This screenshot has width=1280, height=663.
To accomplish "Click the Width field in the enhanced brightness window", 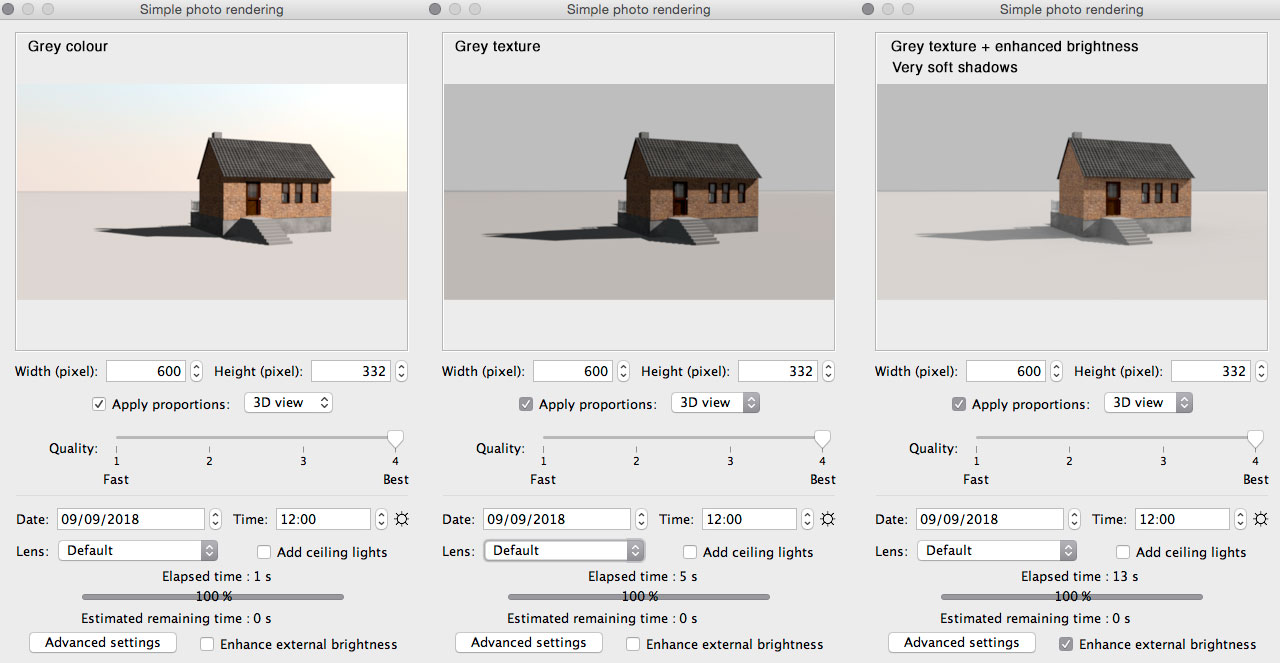I will click(1006, 371).
